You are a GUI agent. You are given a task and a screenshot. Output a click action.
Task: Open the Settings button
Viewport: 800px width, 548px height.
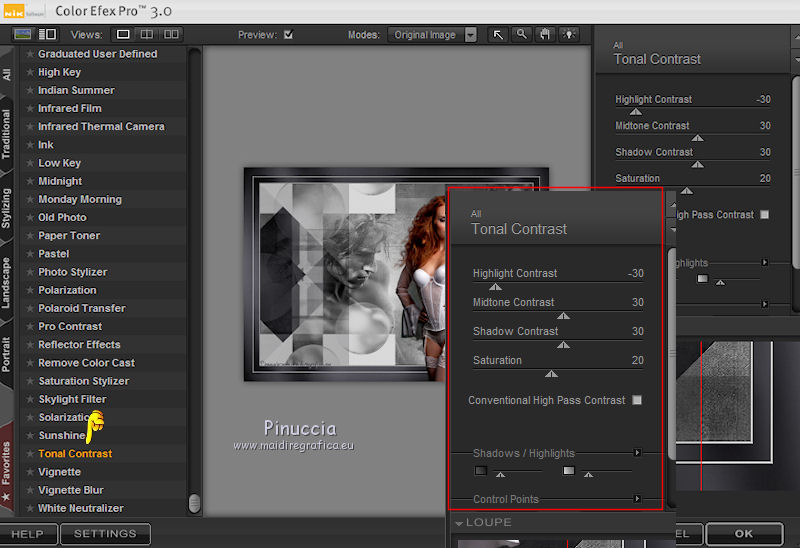pos(105,534)
